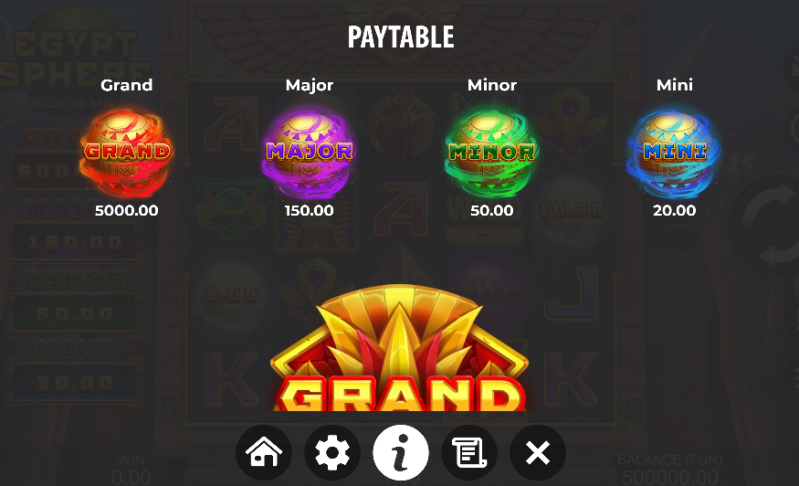Viewport: 799px width, 486px height.
Task: Click the green Minor sphere symbol
Action: tap(492, 152)
